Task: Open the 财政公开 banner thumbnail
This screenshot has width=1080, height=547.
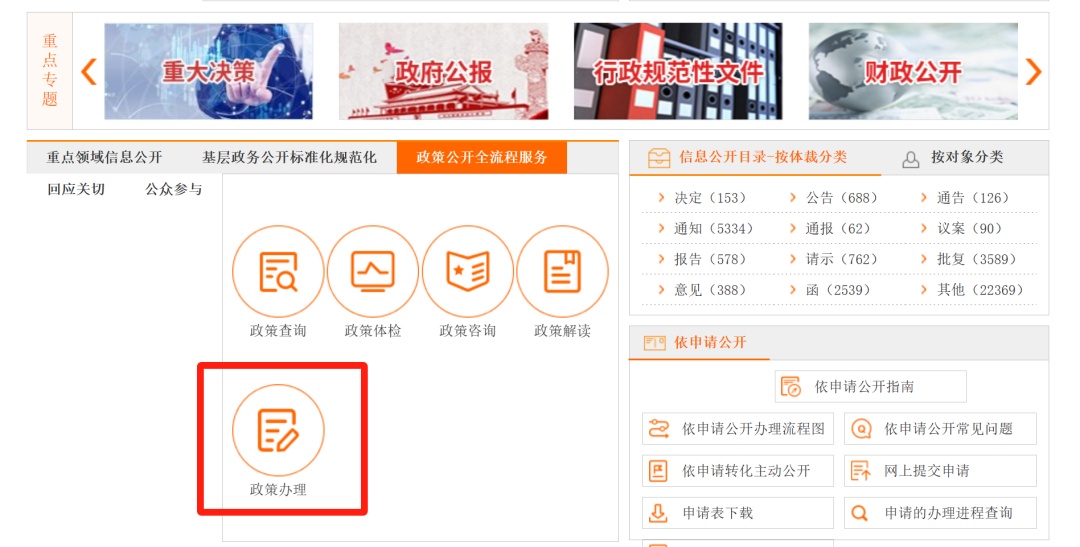Action: pyautogui.click(x=913, y=71)
